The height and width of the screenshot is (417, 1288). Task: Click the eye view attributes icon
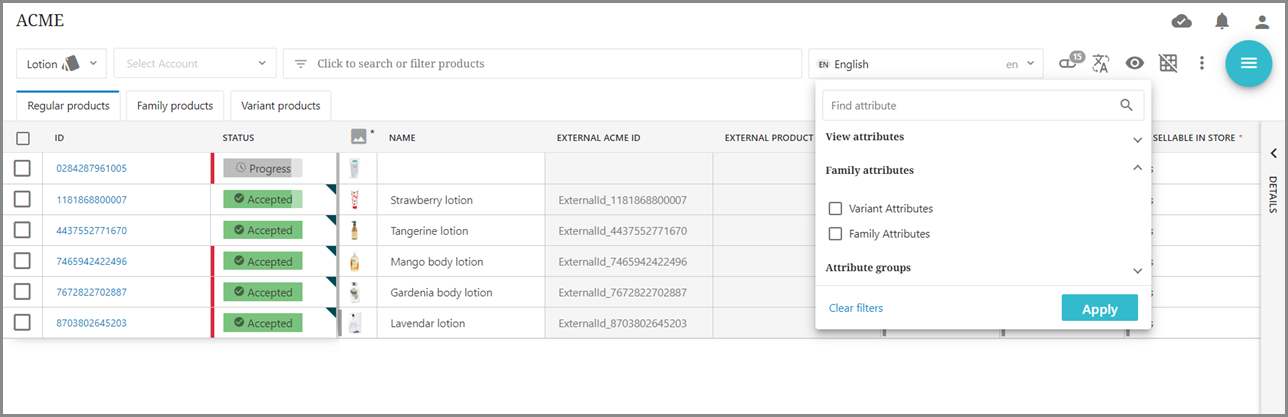pyautogui.click(x=1134, y=63)
